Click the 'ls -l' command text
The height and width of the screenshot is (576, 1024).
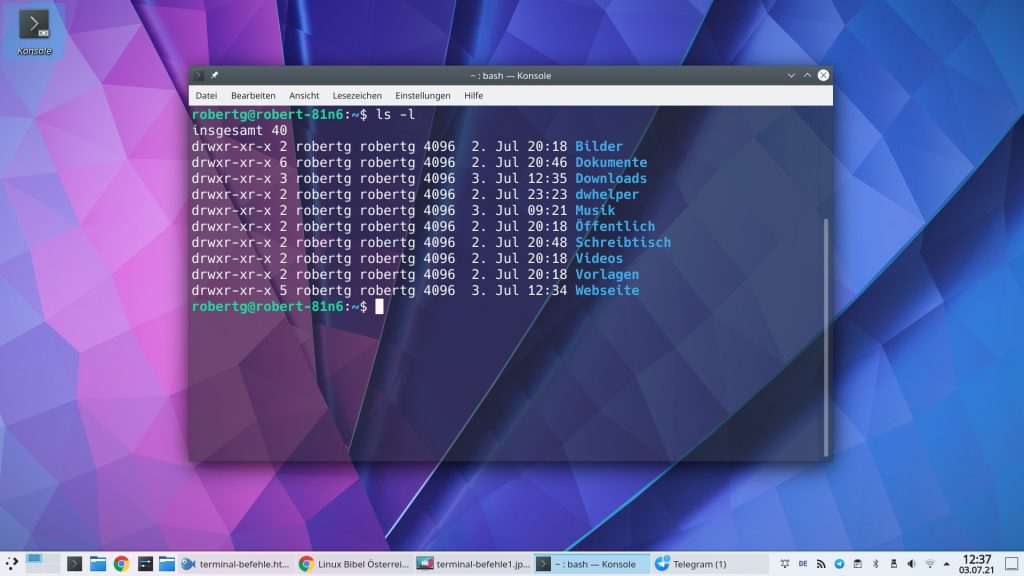pos(395,114)
